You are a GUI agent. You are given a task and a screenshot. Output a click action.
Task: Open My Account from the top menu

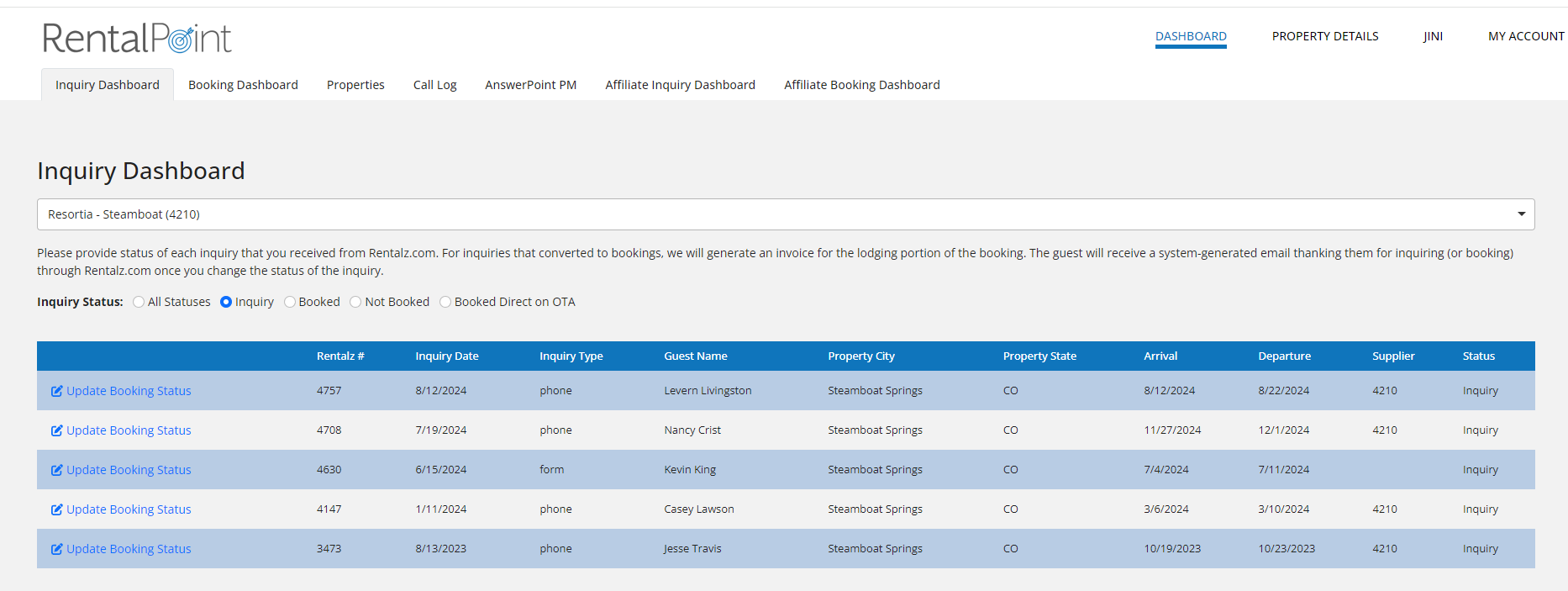pos(1525,36)
